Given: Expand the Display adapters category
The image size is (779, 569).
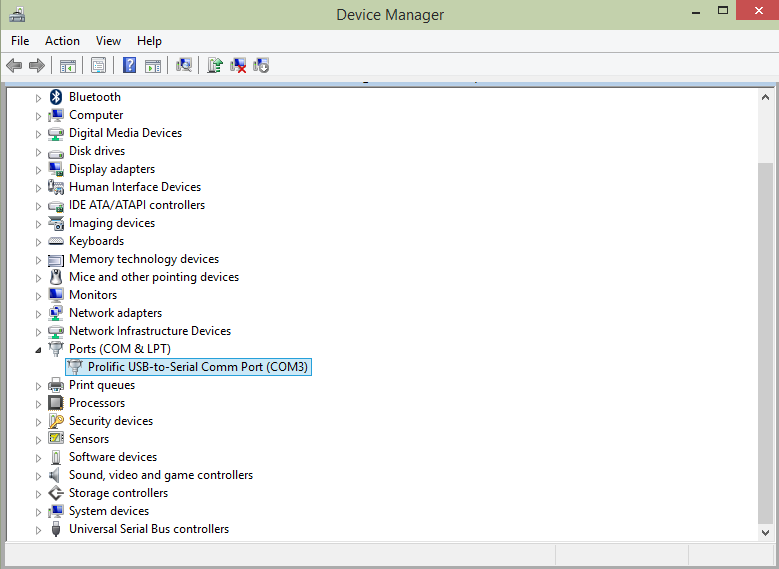Looking at the screenshot, I should coord(39,170).
